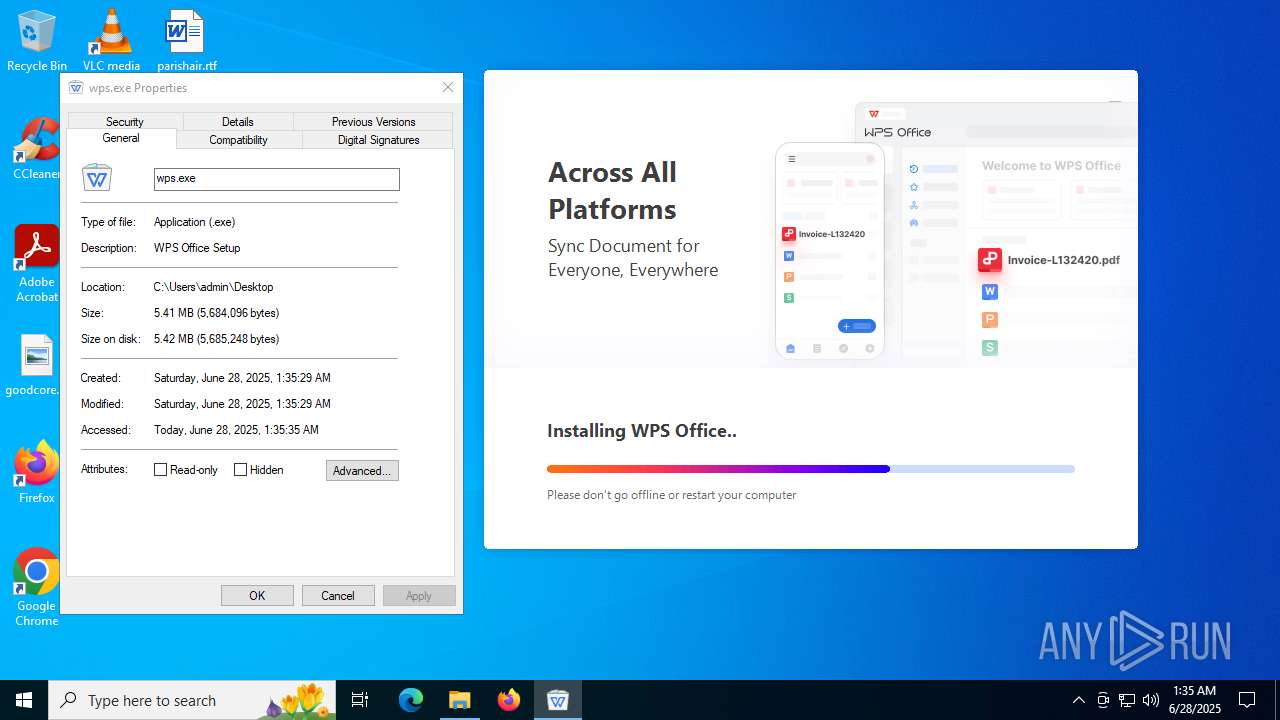Open Google Chrome desktop shortcut
Screen dimensions: 1280x720
[36, 587]
